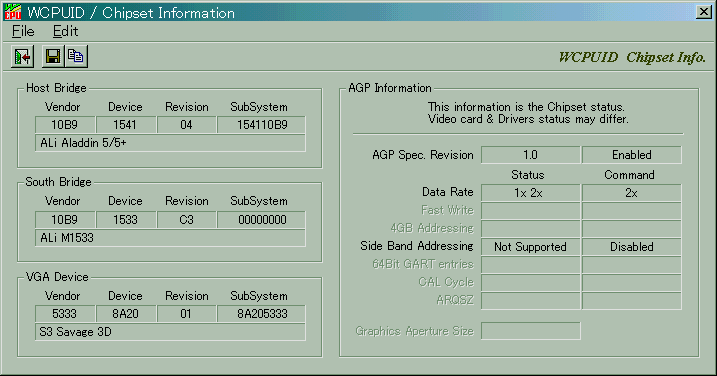This screenshot has height=376, width=717.
Task: Click the exit door toolbar icon
Action: point(22,56)
